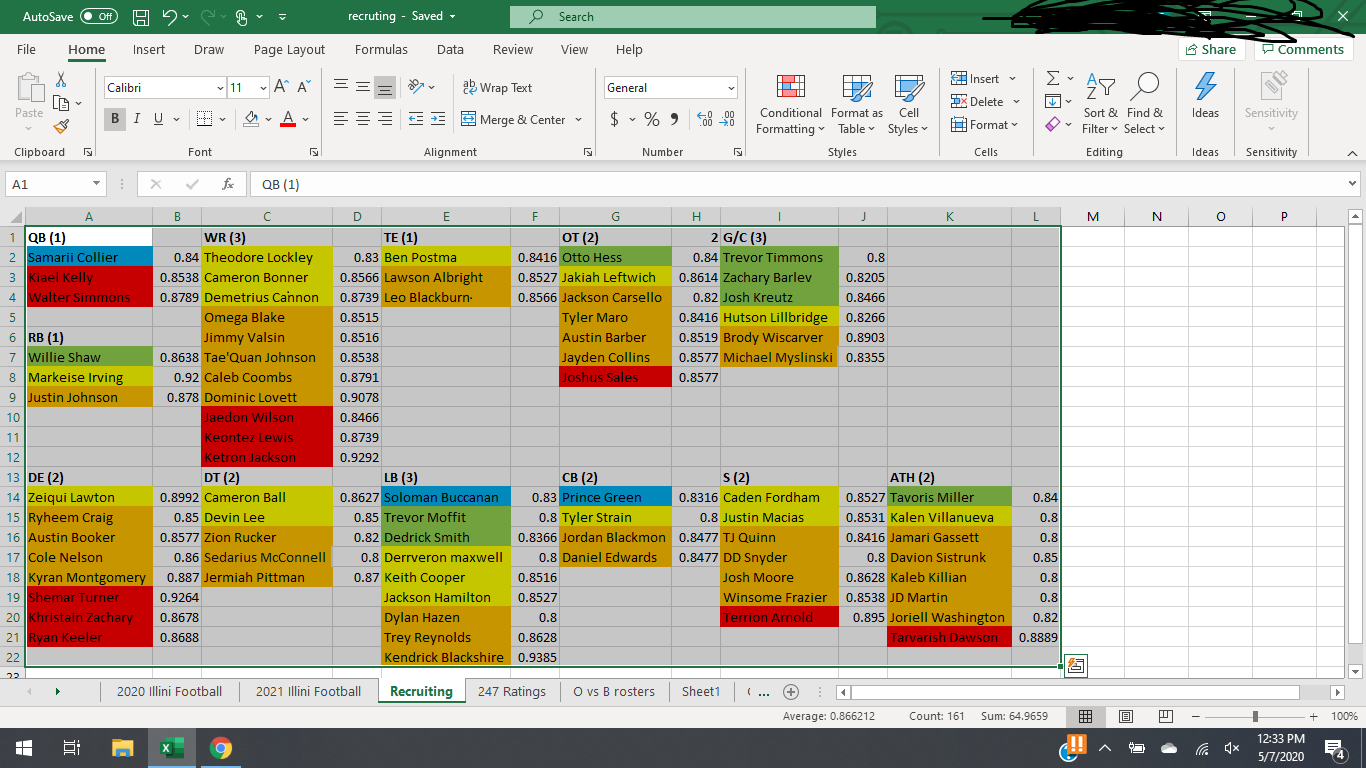This screenshot has width=1366, height=768.
Task: Open the Comments pane button
Action: click(1303, 49)
